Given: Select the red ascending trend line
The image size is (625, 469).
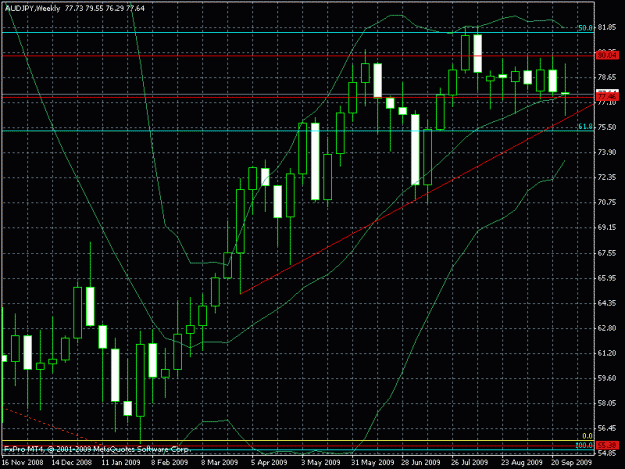Looking at the screenshot, I should (417, 198).
